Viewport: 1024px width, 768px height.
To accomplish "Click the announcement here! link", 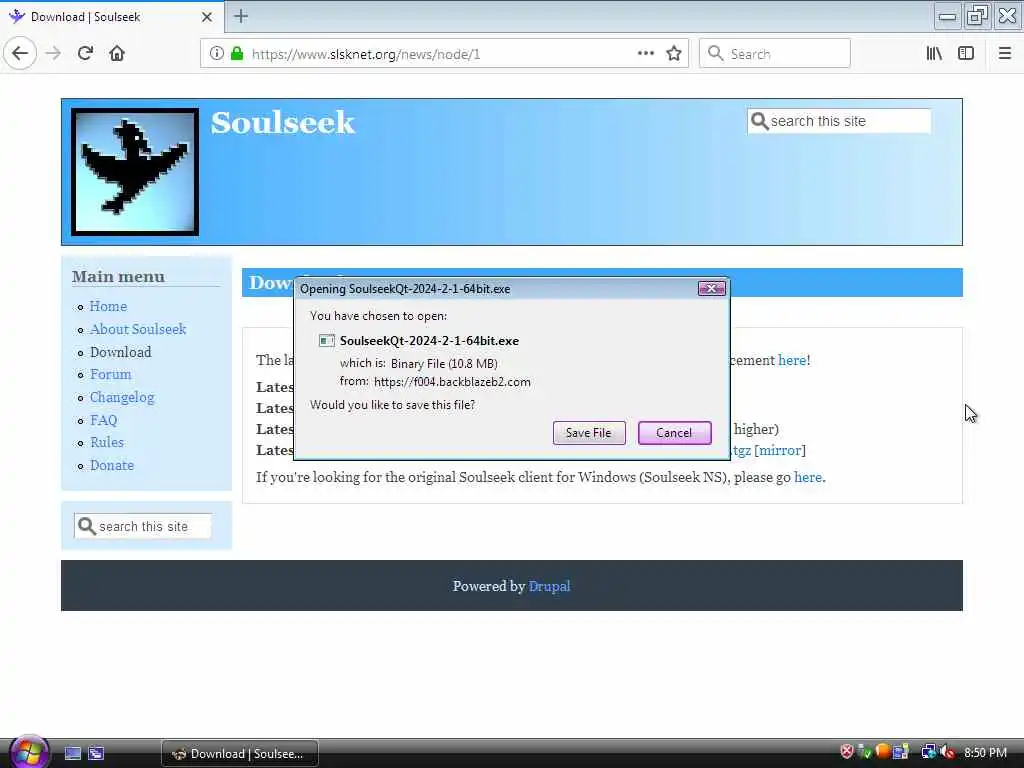I will click(x=793, y=360).
